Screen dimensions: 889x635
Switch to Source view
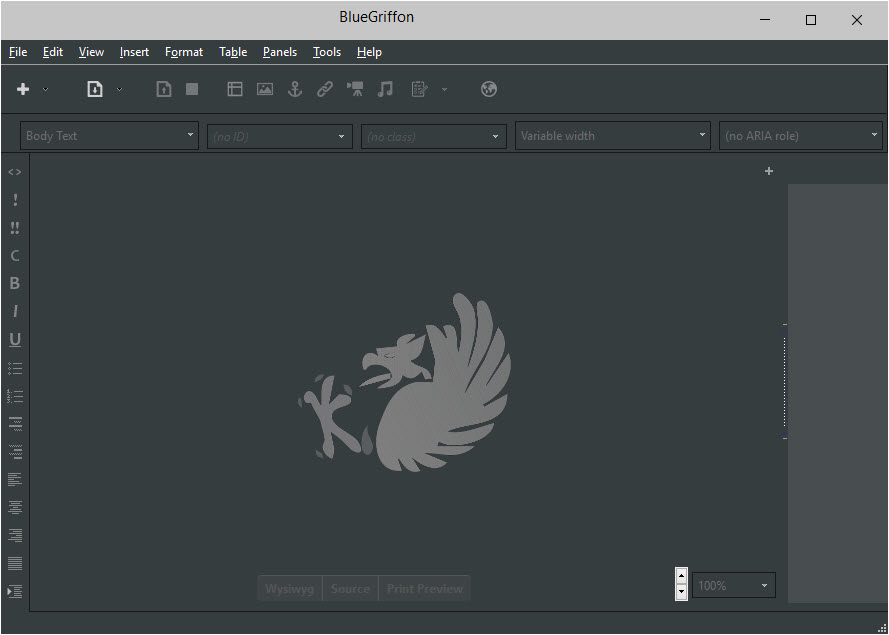pyautogui.click(x=350, y=589)
